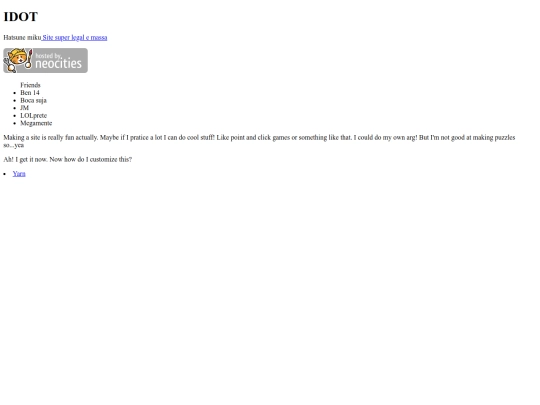Viewport: 540px width, 405px height.
Task: Click the bullet point beside Yura
Action: point(5,174)
